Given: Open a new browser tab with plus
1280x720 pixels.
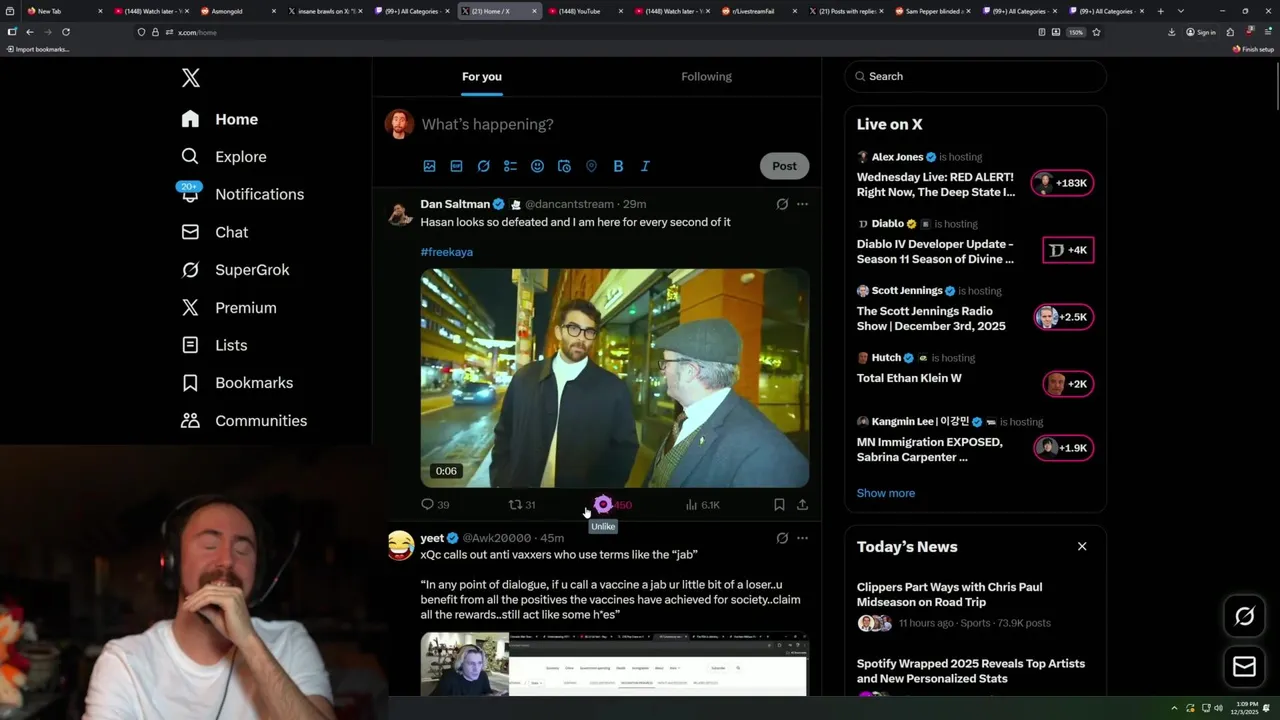Looking at the screenshot, I should (x=1160, y=11).
